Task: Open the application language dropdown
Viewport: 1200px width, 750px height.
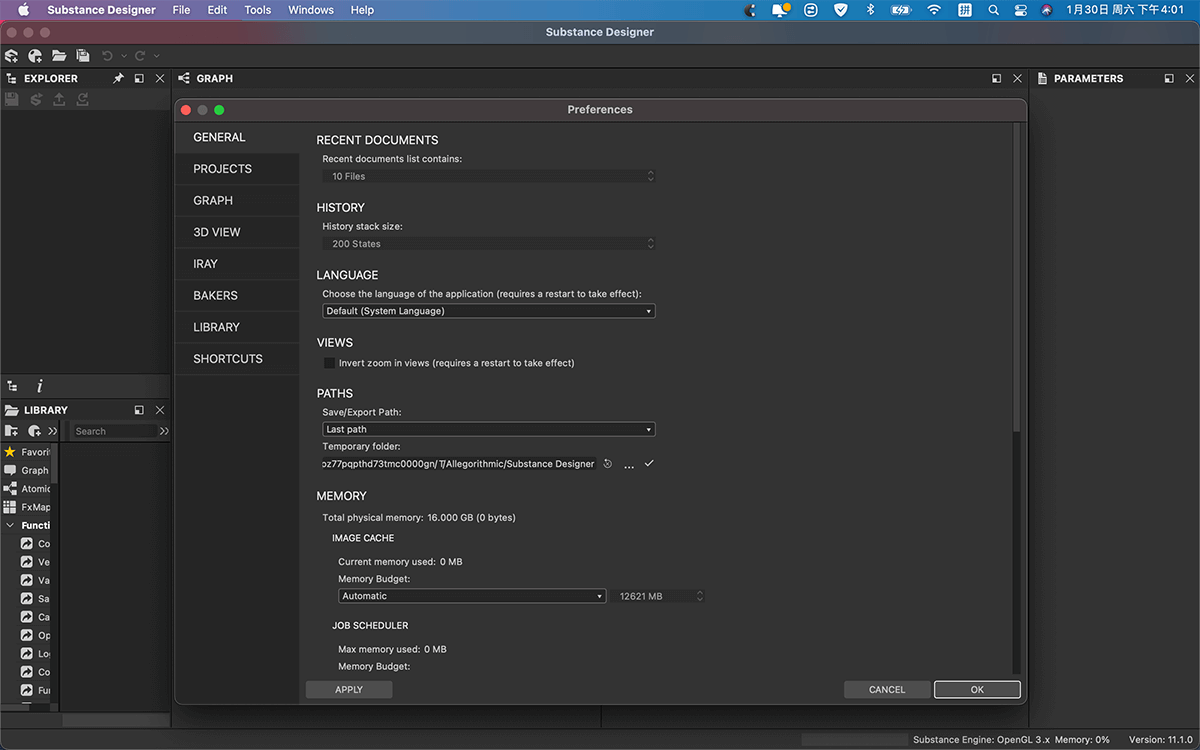Action: click(x=489, y=311)
